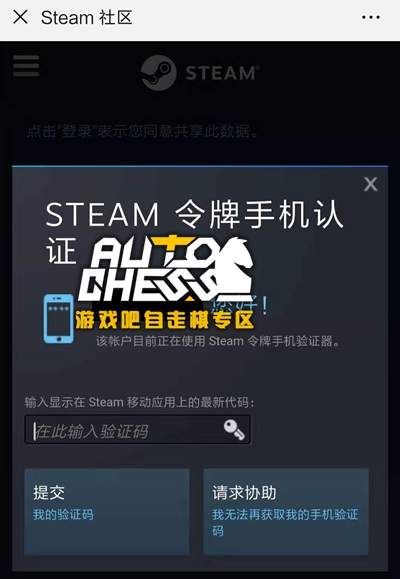400x579 pixels.
Task: Open the three-dot more options menu
Action: point(371,17)
